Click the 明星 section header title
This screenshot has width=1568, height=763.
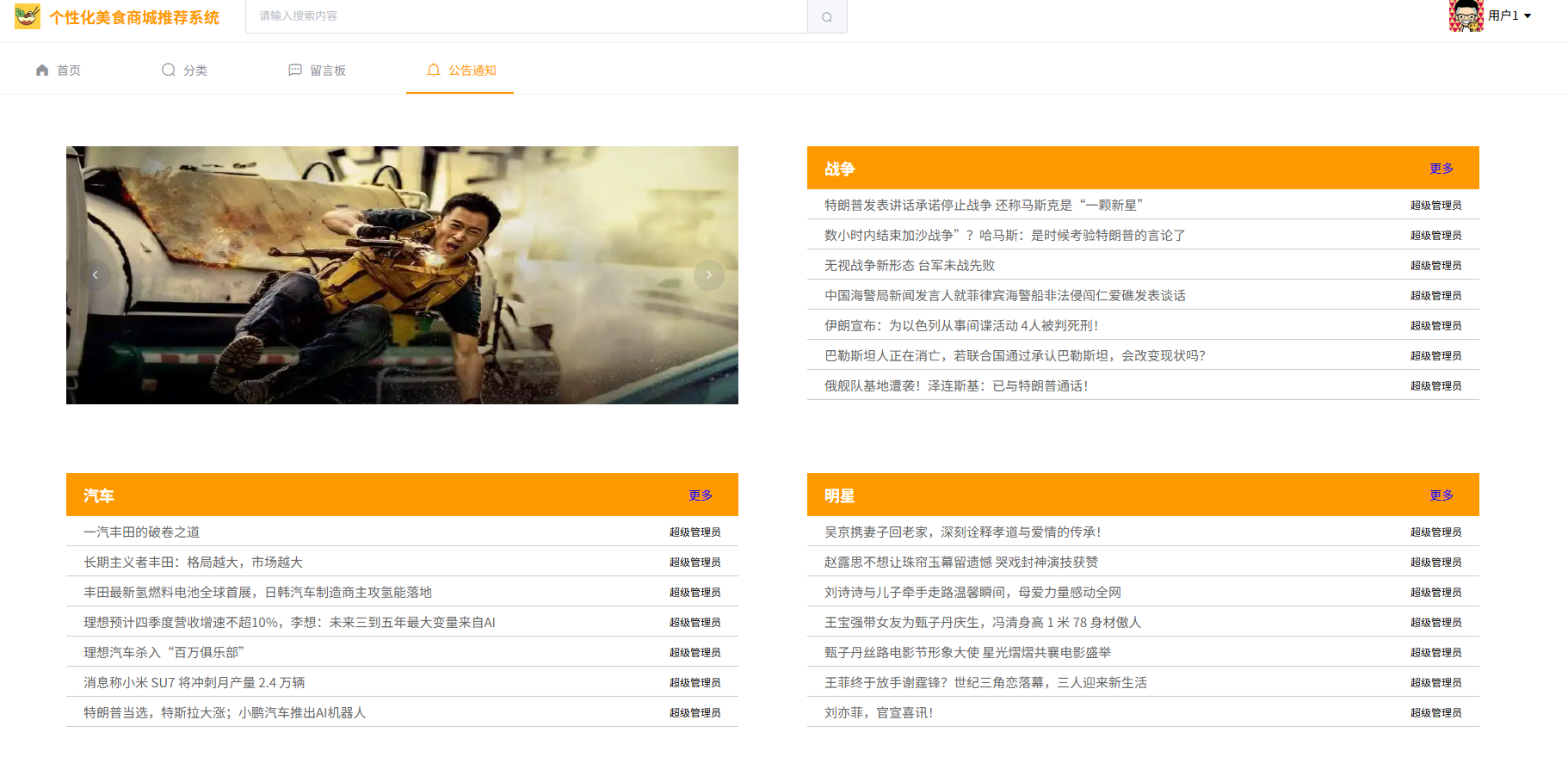click(839, 495)
